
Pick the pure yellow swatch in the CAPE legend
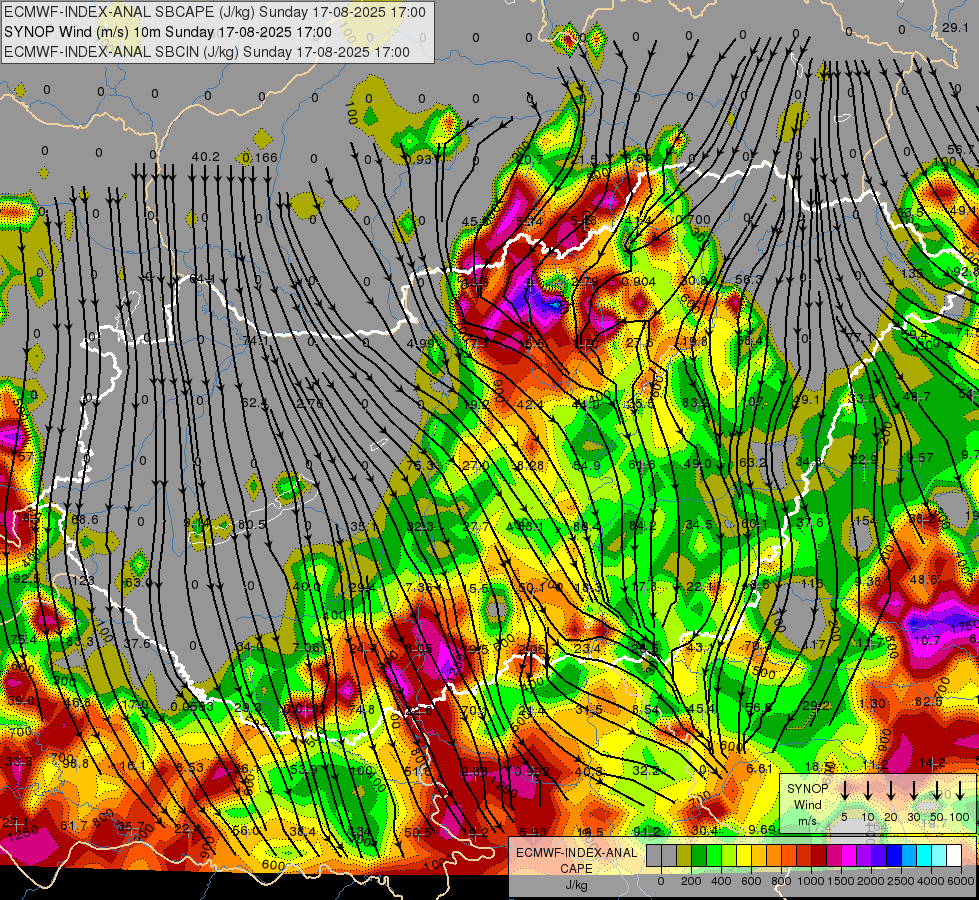pos(744,855)
